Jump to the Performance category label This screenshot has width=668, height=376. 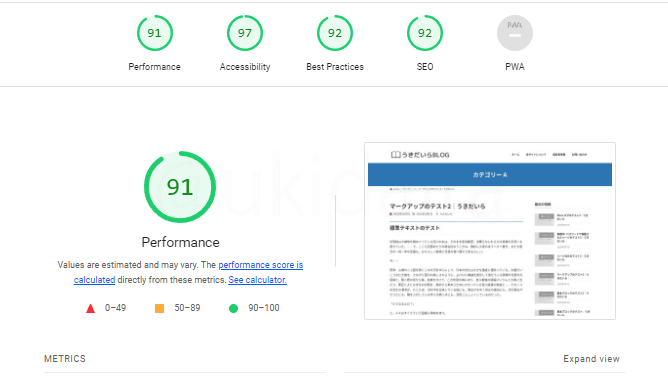[x=155, y=67]
